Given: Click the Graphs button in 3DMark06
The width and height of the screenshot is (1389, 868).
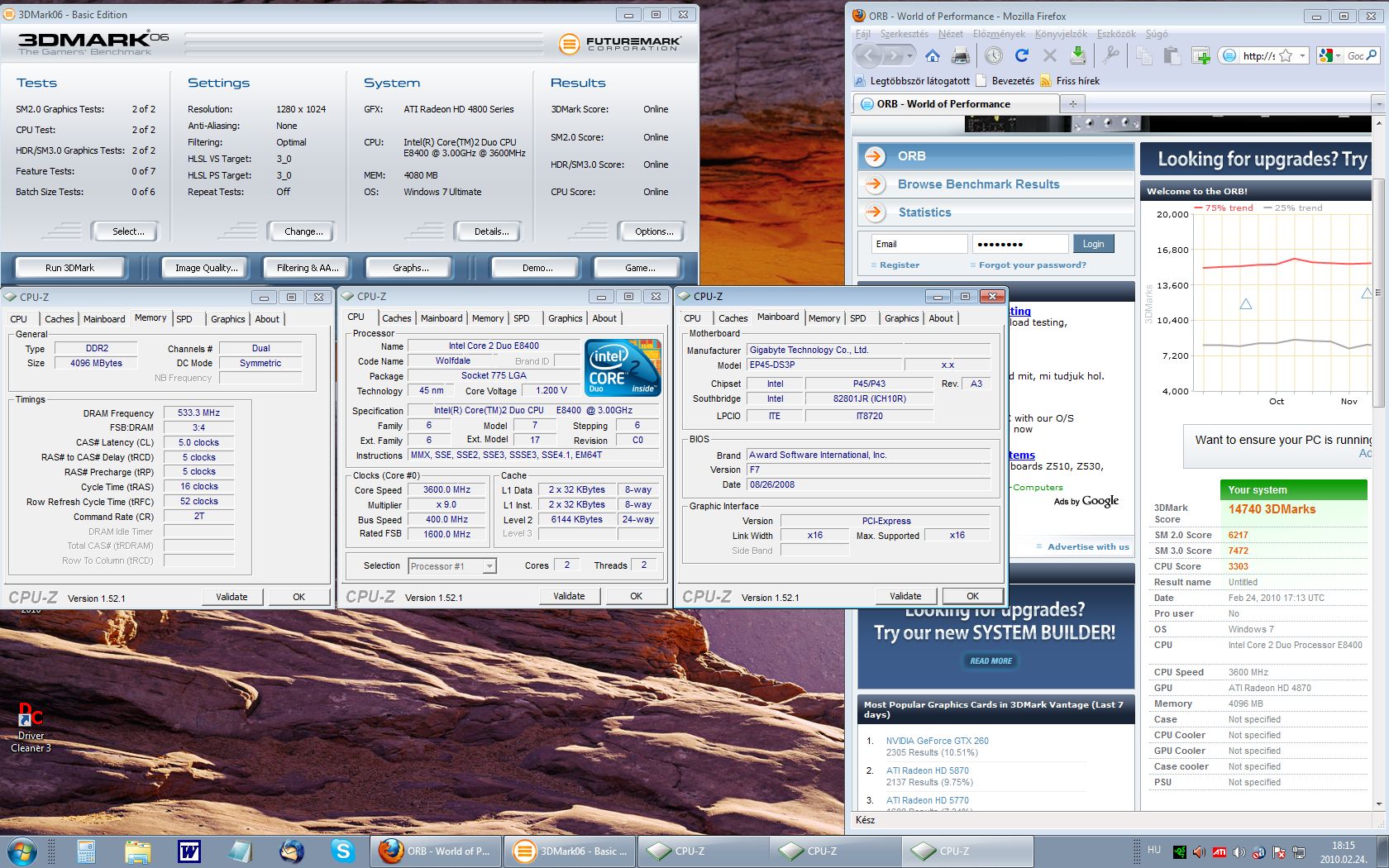Looking at the screenshot, I should click(411, 268).
